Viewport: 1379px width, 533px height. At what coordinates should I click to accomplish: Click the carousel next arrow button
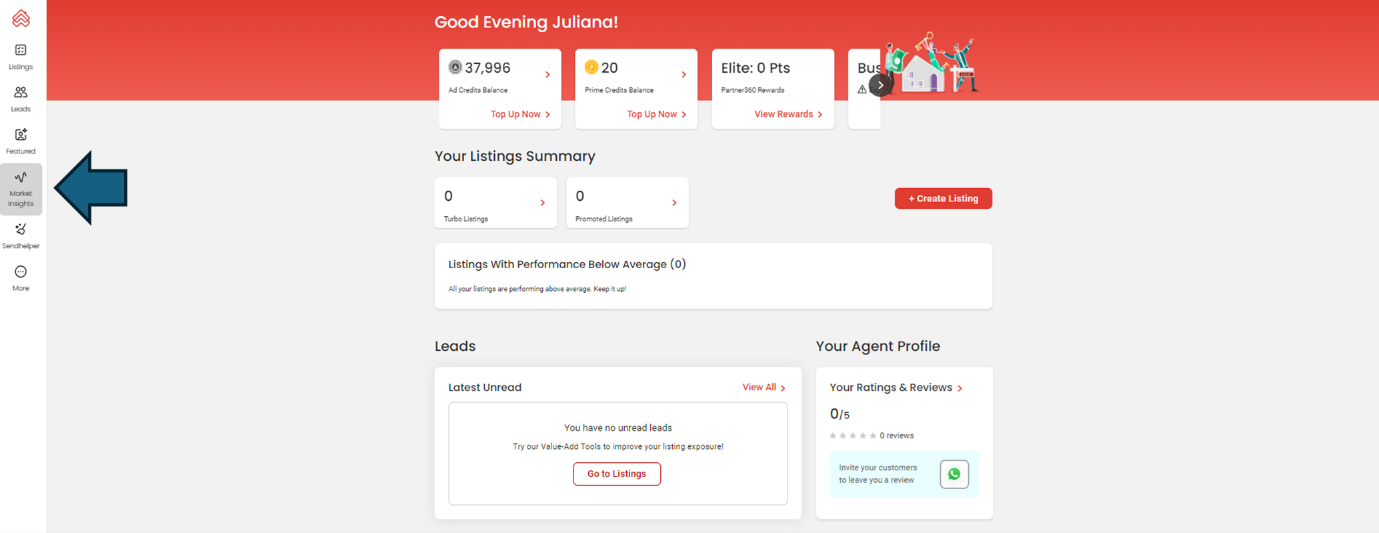[880, 85]
